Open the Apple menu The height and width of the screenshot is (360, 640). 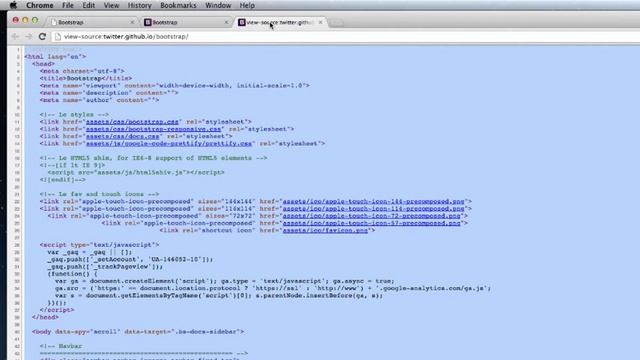pyautogui.click(x=13, y=5)
